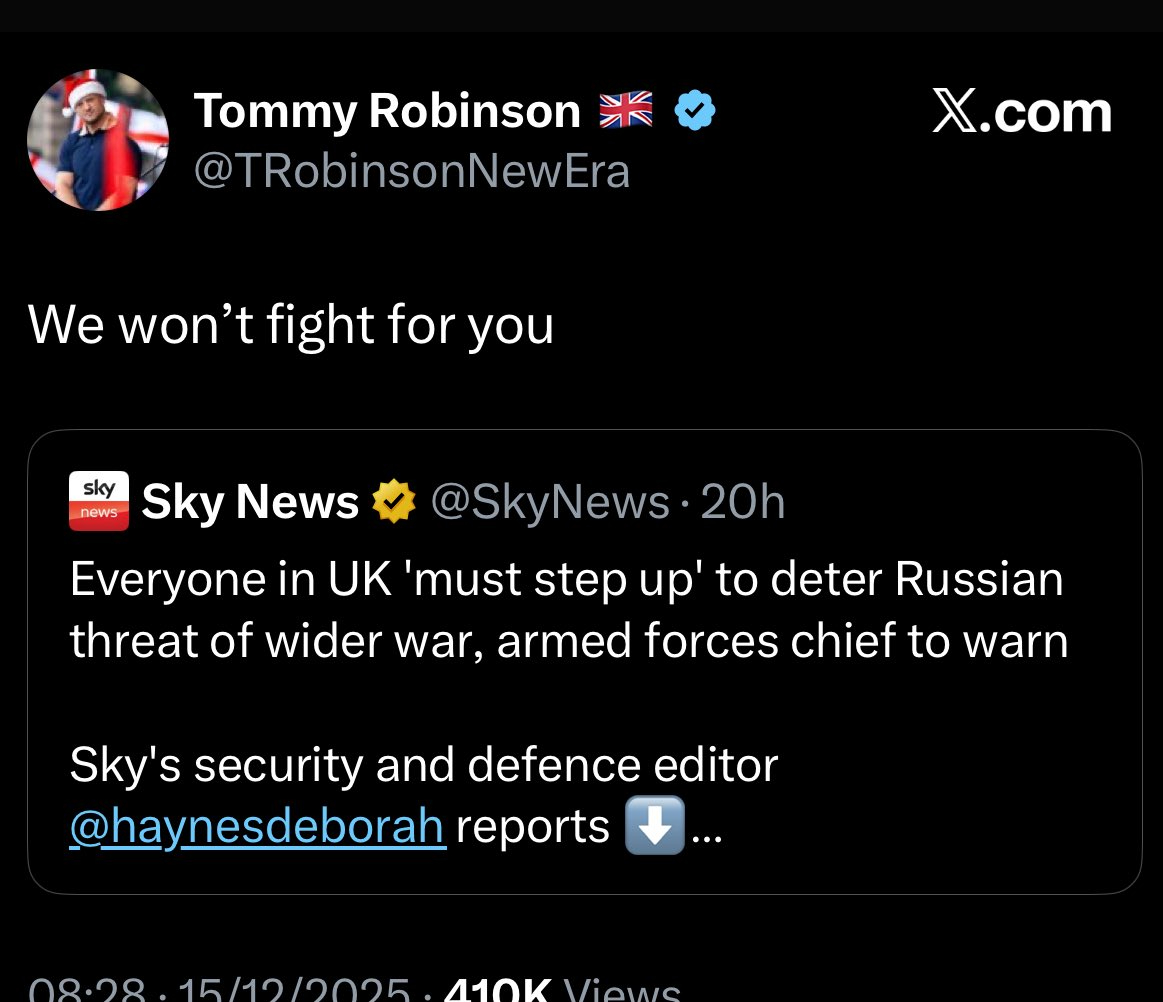Click the Sky News logo avatar
This screenshot has width=1163, height=1002.
tap(98, 500)
